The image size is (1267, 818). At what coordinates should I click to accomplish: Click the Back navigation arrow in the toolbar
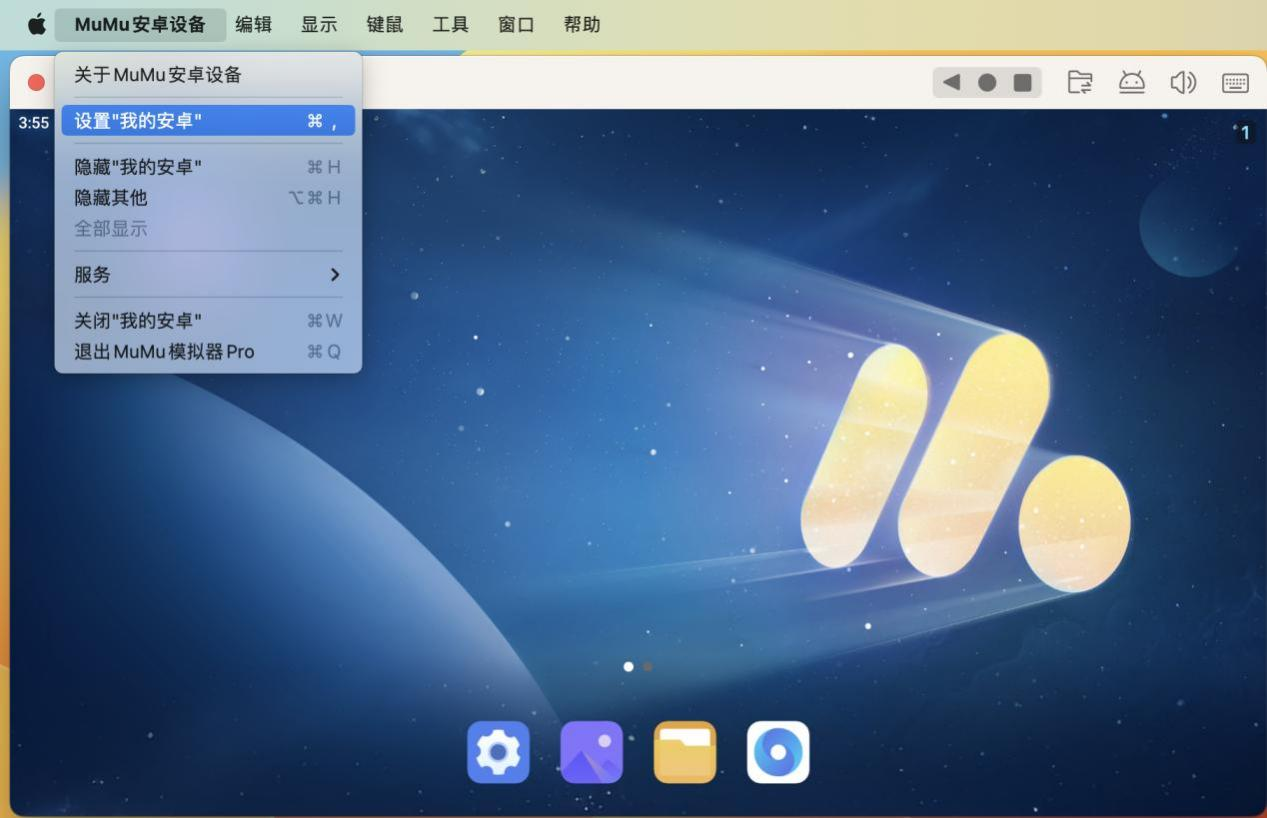[x=948, y=83]
